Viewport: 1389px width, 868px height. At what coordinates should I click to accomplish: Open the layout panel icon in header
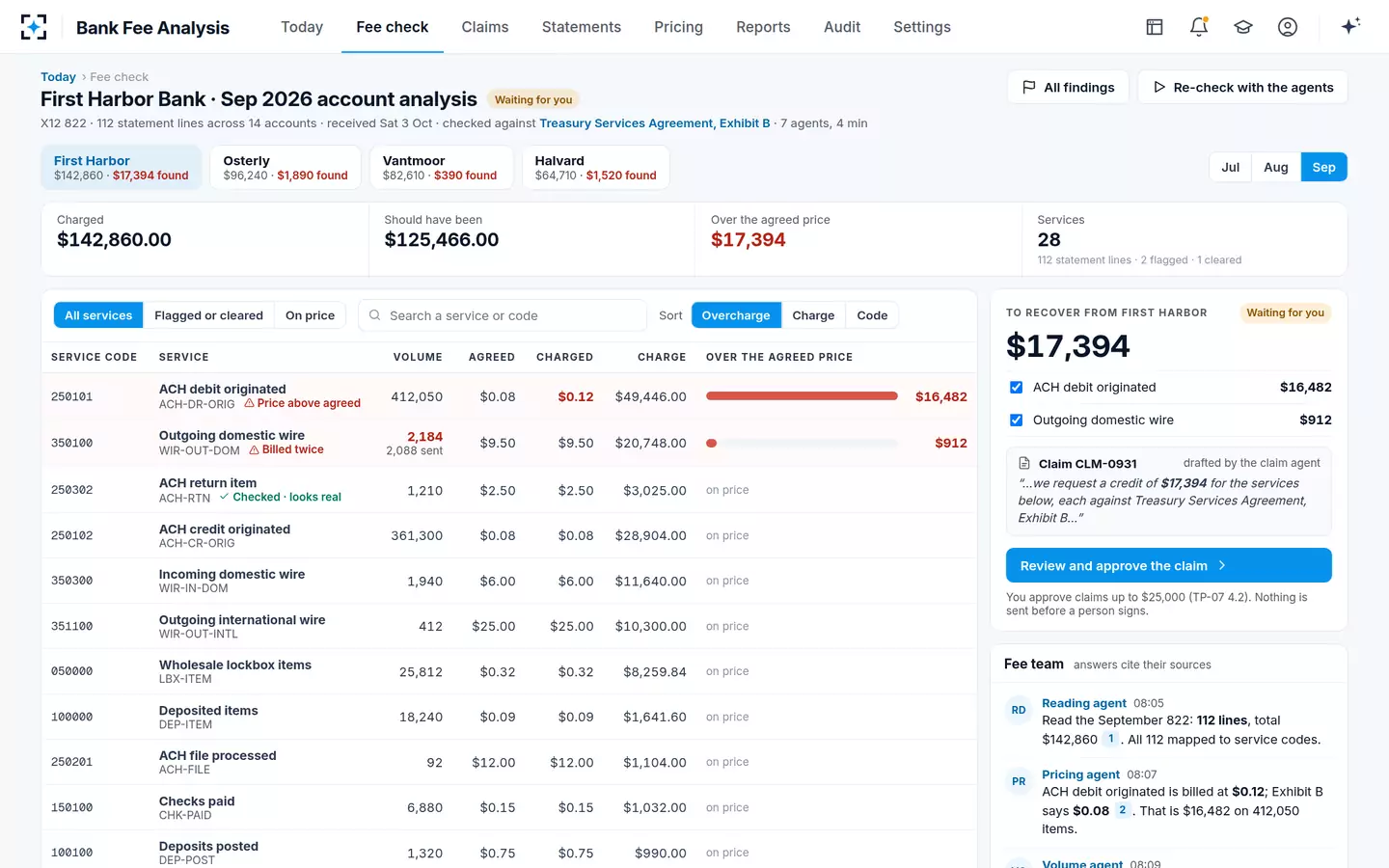pos(1155,27)
